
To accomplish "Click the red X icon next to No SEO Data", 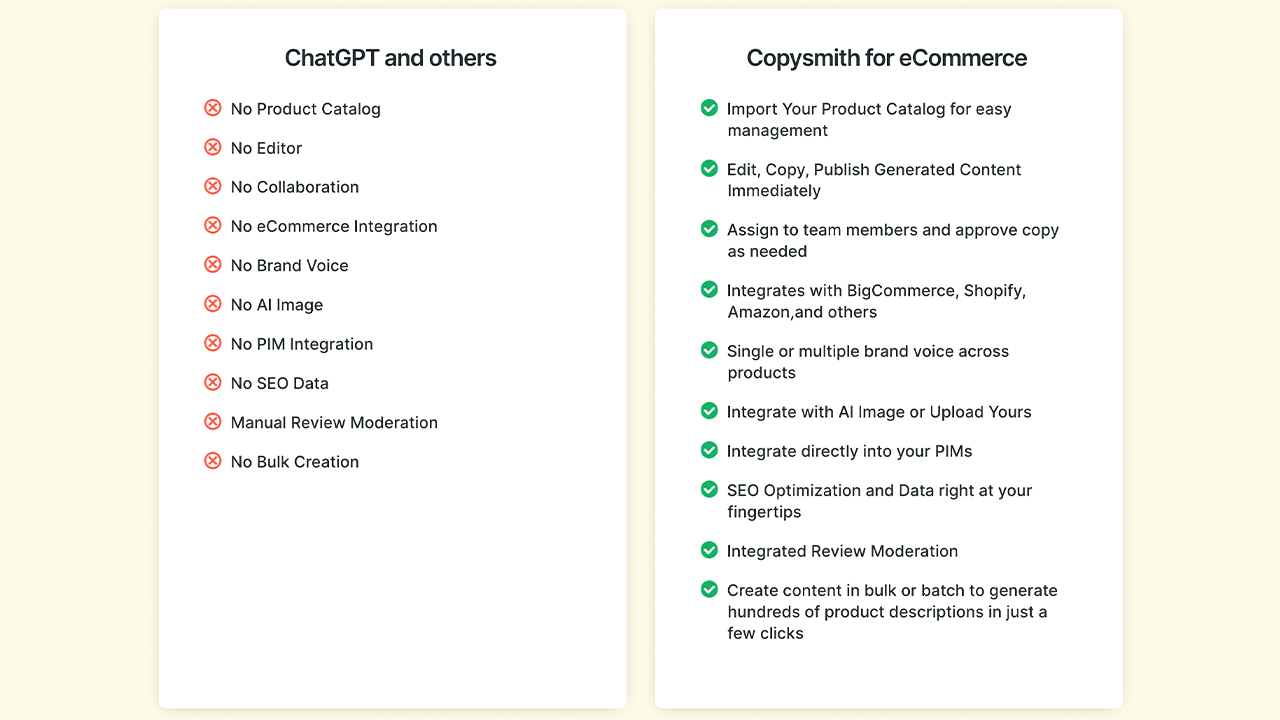I will 212,382.
